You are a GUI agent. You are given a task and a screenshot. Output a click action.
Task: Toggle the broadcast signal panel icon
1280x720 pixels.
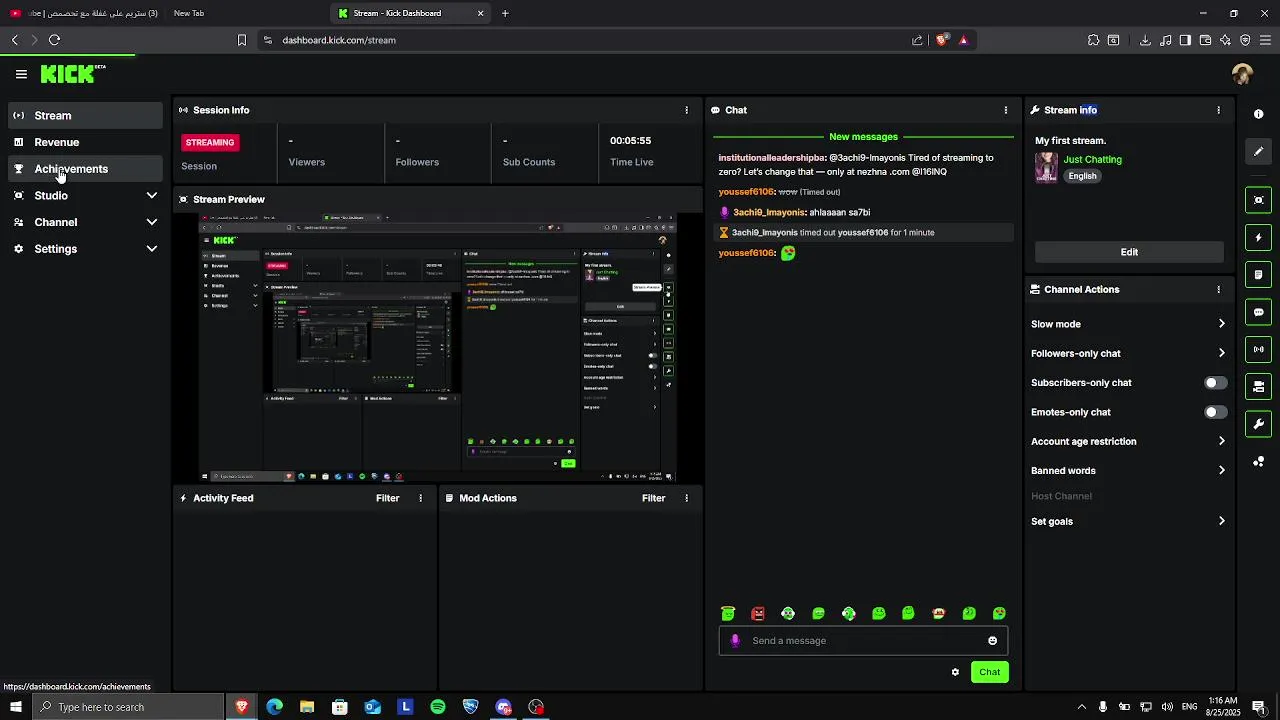click(x=1259, y=349)
